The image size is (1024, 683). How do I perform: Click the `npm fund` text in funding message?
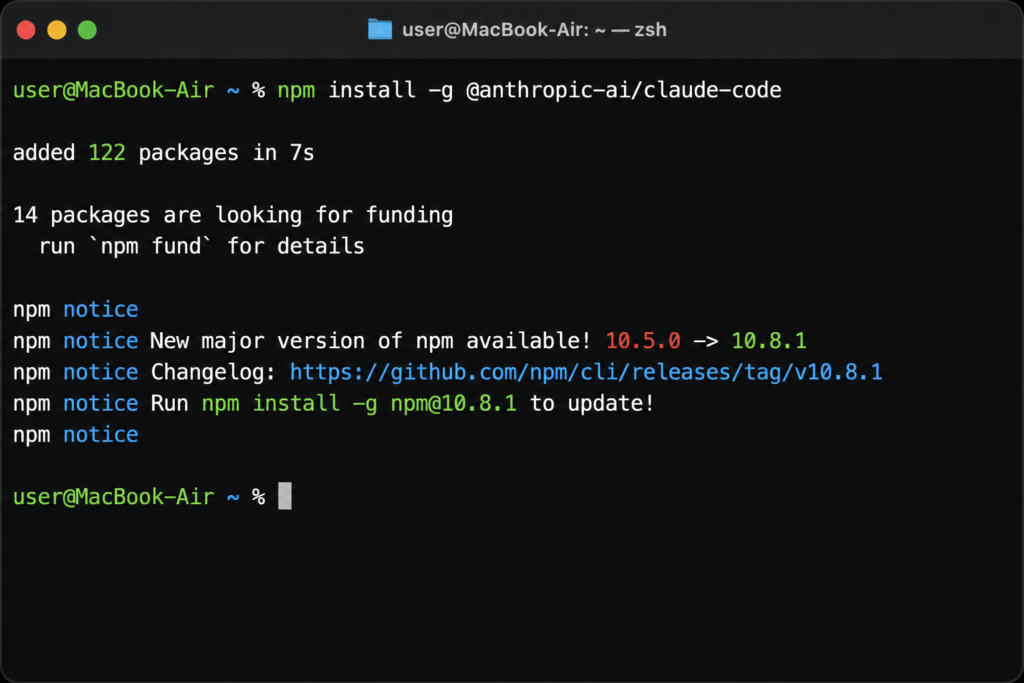click(150, 246)
